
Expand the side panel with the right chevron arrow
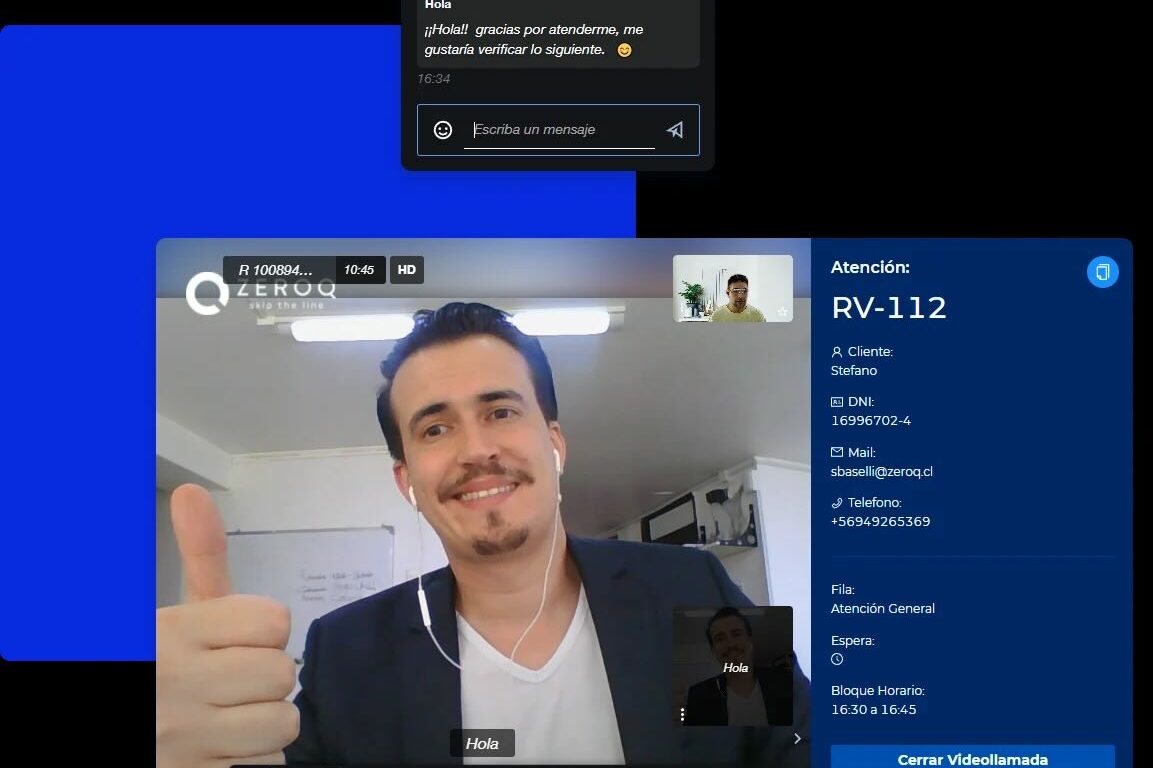pyautogui.click(x=797, y=738)
